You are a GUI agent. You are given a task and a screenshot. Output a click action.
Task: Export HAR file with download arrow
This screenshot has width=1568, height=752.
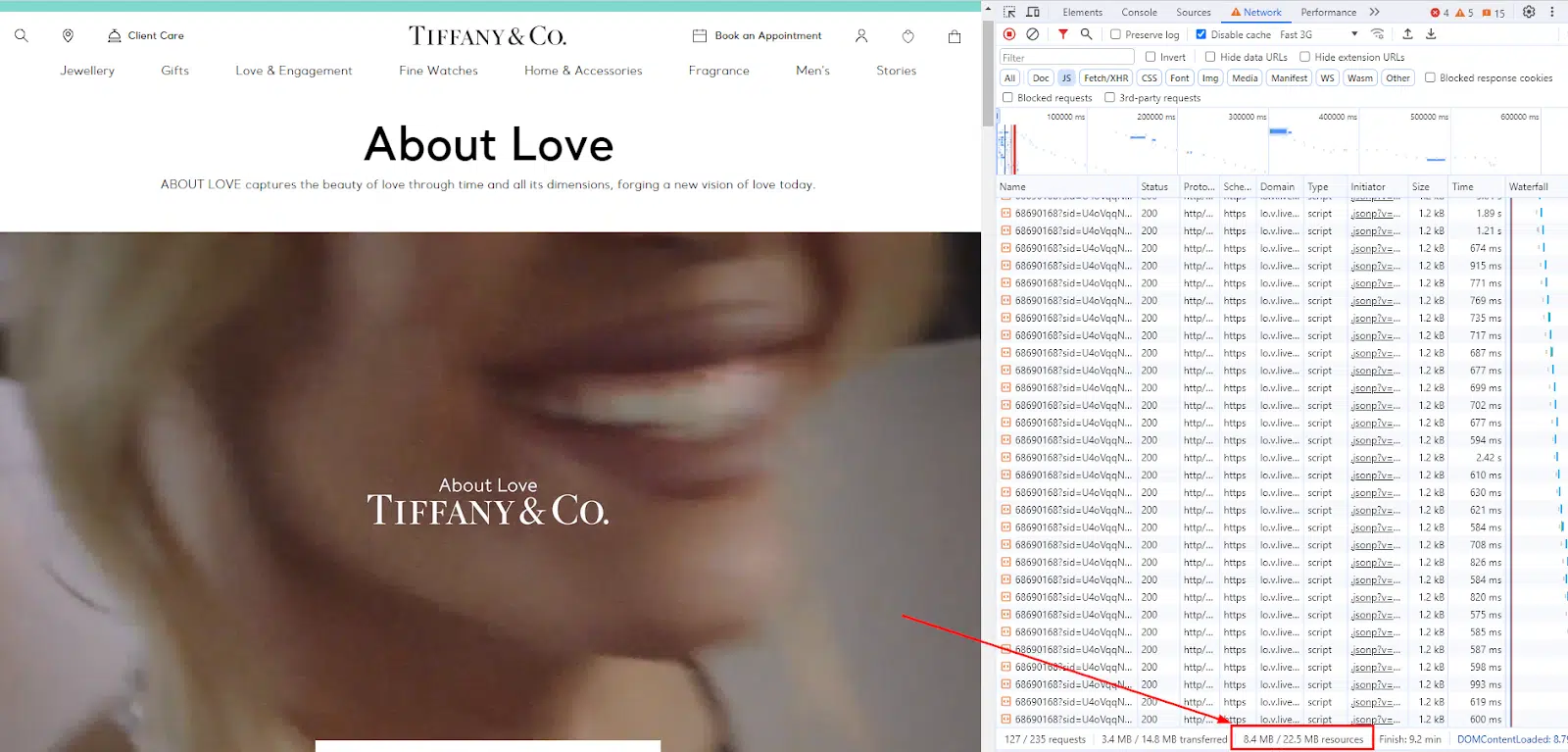[x=1431, y=34]
